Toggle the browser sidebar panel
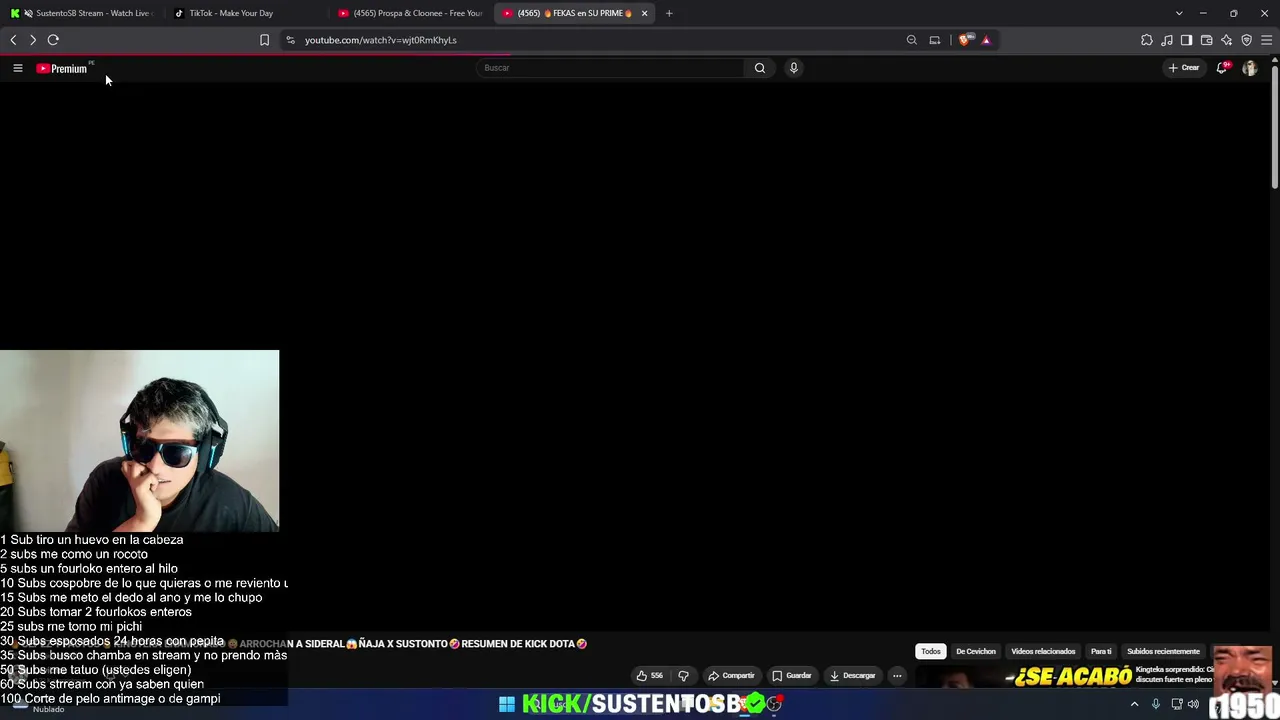Screen dimensions: 1280x720 1187,40
